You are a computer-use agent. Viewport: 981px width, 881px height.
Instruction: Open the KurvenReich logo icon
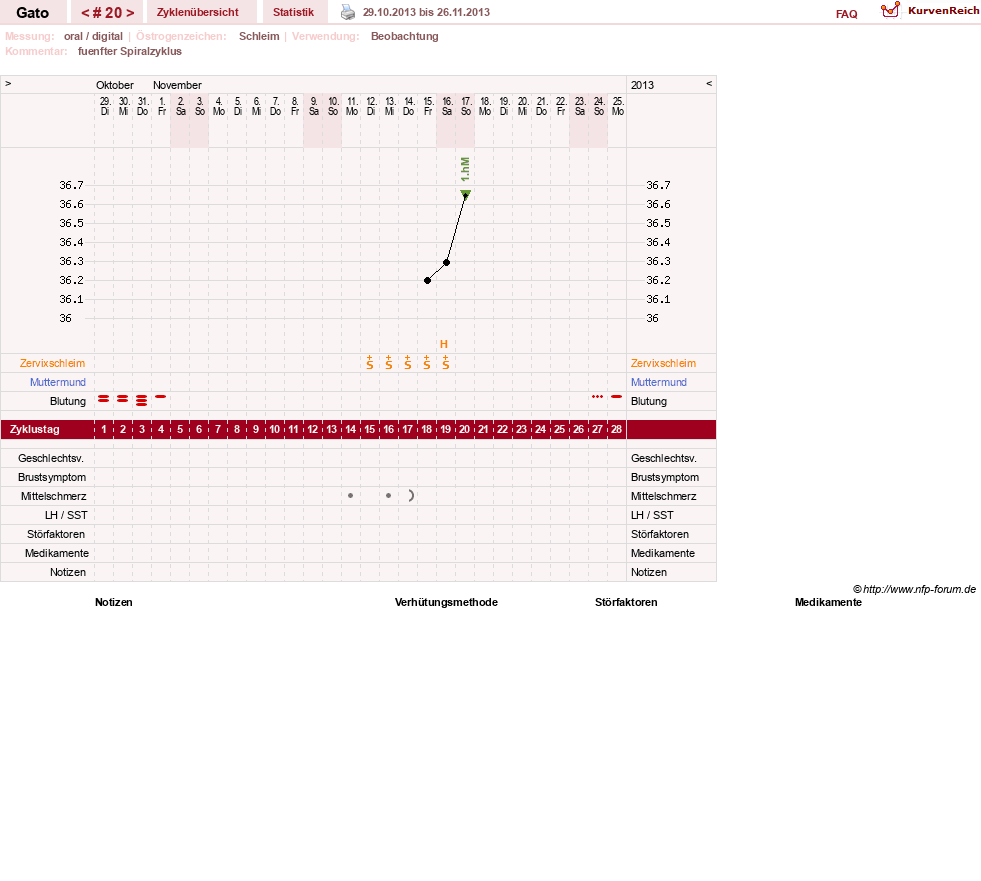pyautogui.click(x=890, y=10)
